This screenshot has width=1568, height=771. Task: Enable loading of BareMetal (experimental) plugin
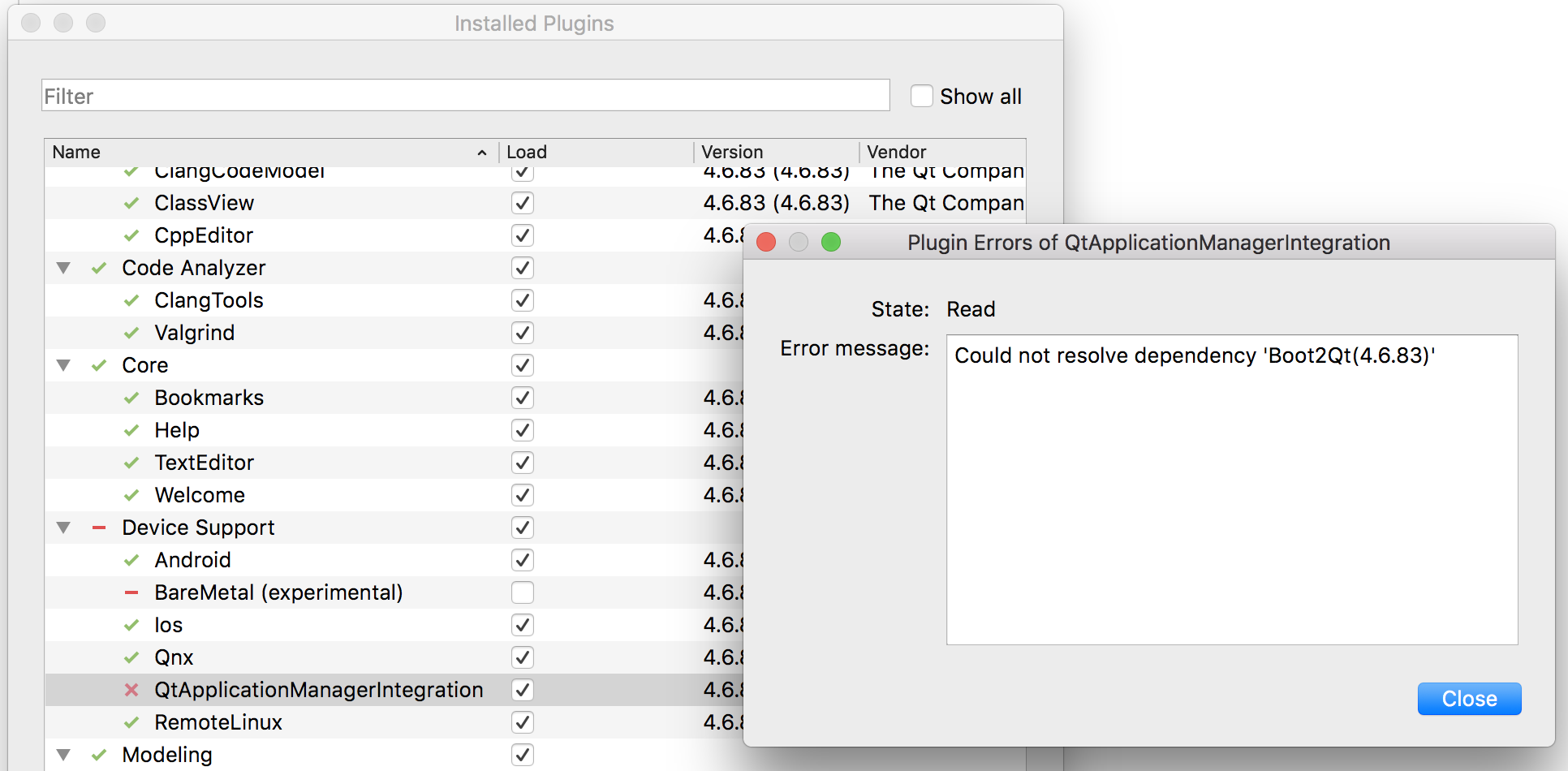coord(522,592)
